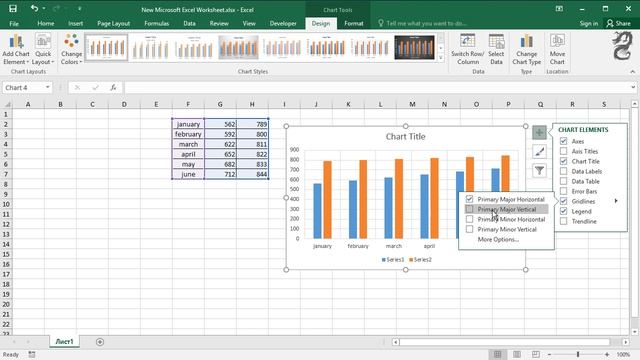
Task: Switch to Page Break Preview icon
Action: click(x=536, y=354)
